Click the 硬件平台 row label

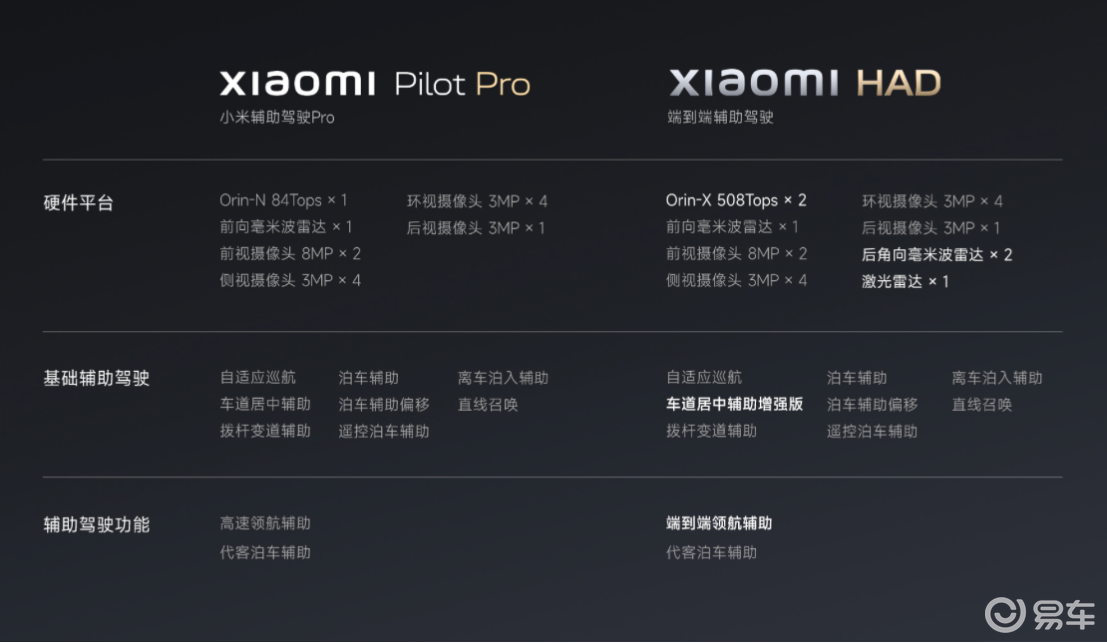click(x=78, y=203)
